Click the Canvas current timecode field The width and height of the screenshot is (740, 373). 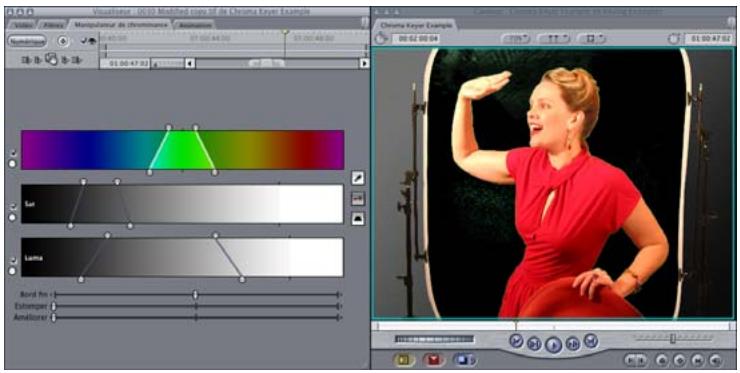(x=708, y=39)
